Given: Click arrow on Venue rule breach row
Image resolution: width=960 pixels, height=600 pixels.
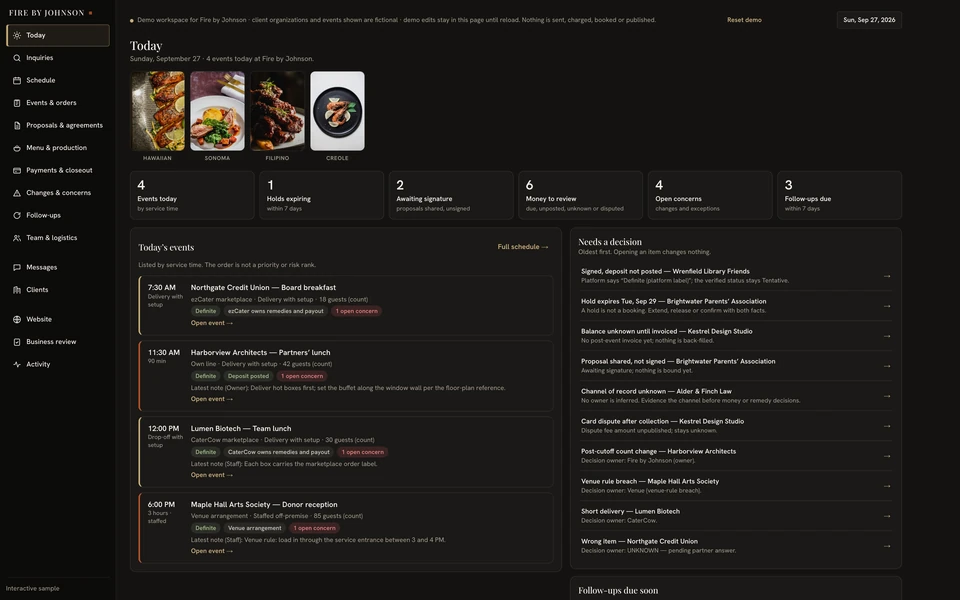Looking at the screenshot, I should 887,486.
